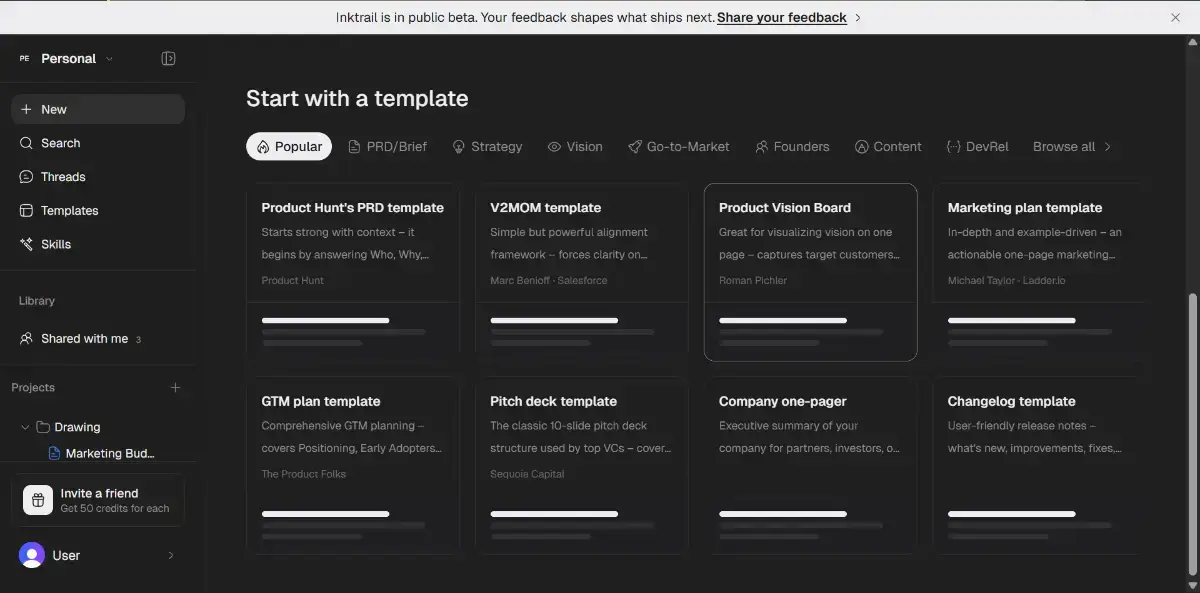Click the Invite a friend card
The width and height of the screenshot is (1200, 593).
pos(98,500)
